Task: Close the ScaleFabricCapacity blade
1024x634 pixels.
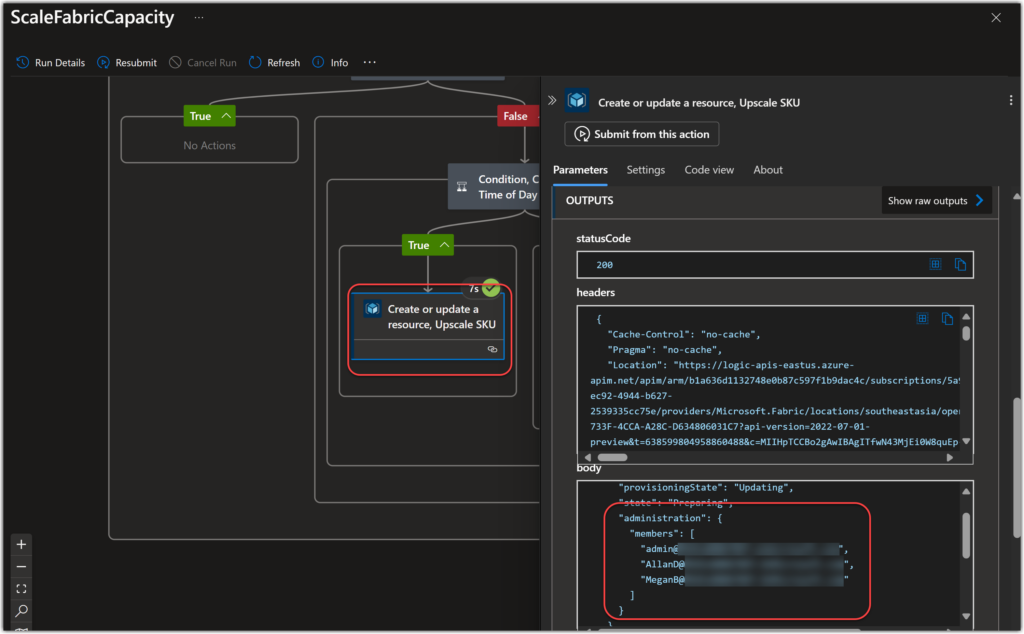Action: (x=996, y=18)
